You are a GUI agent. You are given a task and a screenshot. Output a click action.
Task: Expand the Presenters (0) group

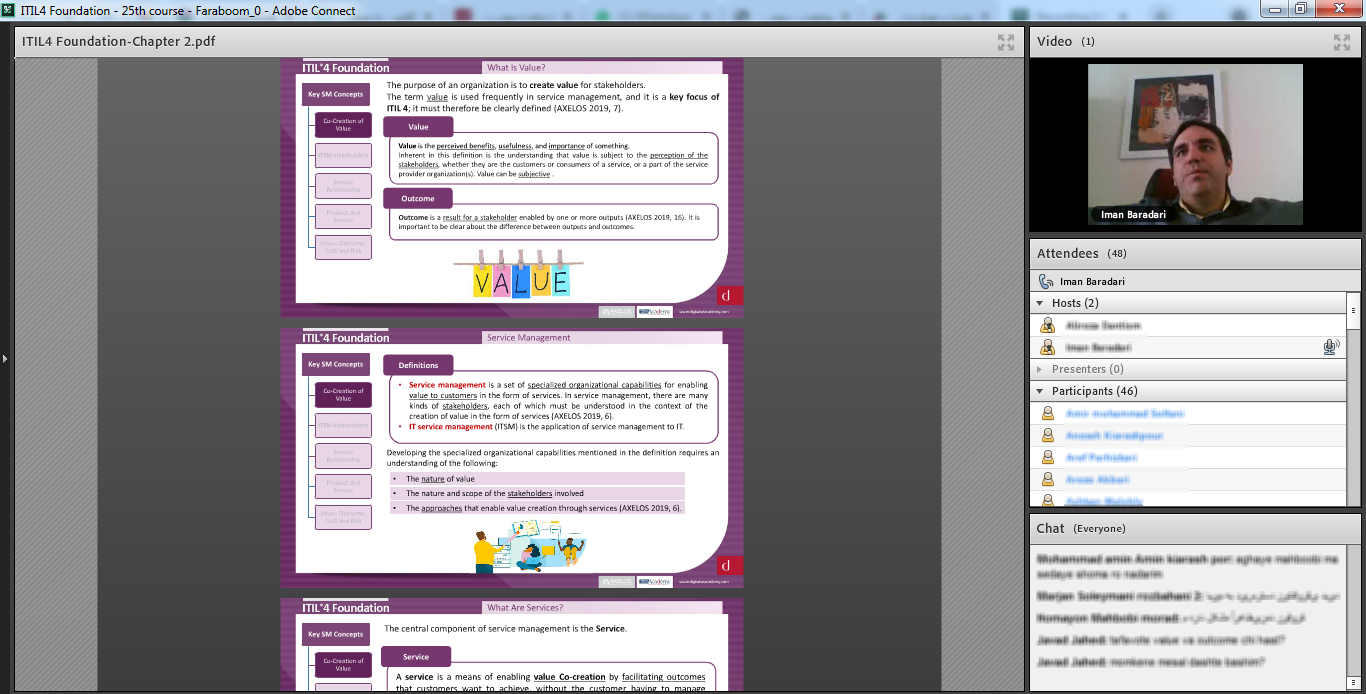(1039, 369)
